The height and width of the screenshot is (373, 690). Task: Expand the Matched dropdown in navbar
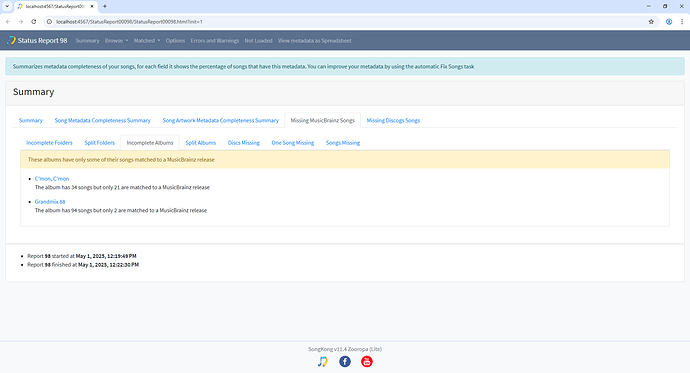[147, 40]
